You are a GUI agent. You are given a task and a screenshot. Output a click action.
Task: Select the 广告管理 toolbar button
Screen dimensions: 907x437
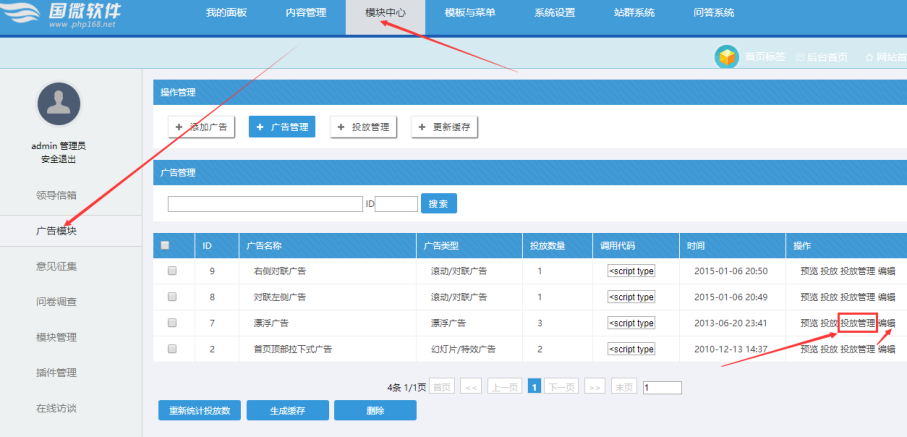[281, 127]
